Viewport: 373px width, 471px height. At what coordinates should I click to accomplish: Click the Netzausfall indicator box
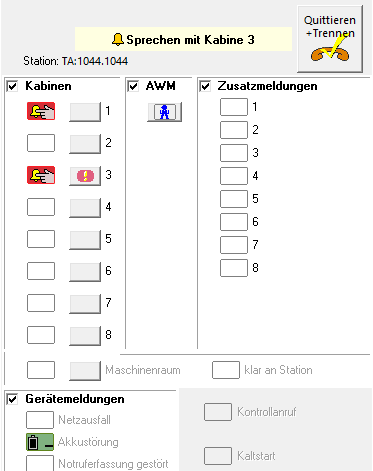pos(40,420)
